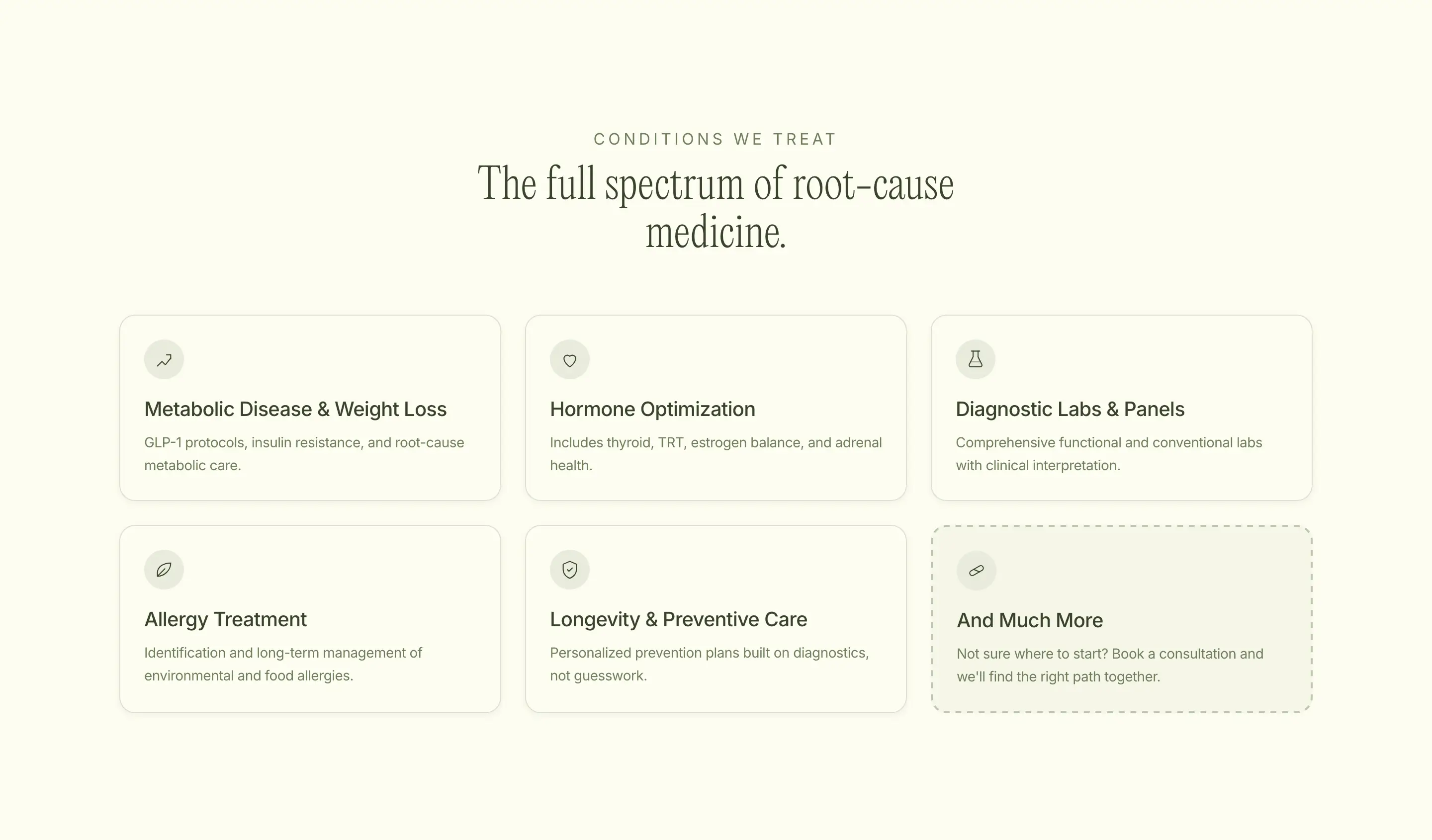Click the full spectrum of root-cause medicine headline
The image size is (1432, 840).
point(716,207)
